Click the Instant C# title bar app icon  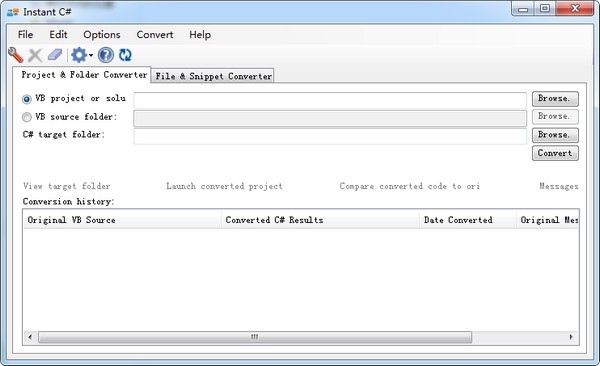(13, 12)
